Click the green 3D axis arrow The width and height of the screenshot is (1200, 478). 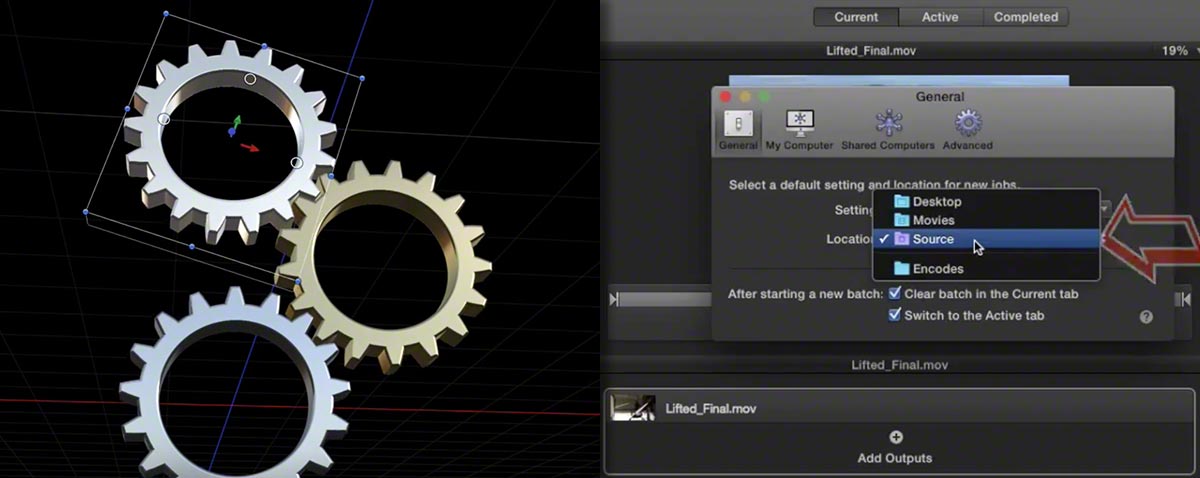coord(236,122)
